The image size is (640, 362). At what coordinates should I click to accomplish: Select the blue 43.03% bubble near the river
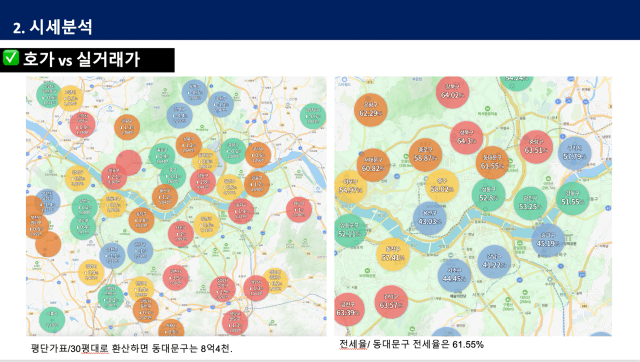430,218
